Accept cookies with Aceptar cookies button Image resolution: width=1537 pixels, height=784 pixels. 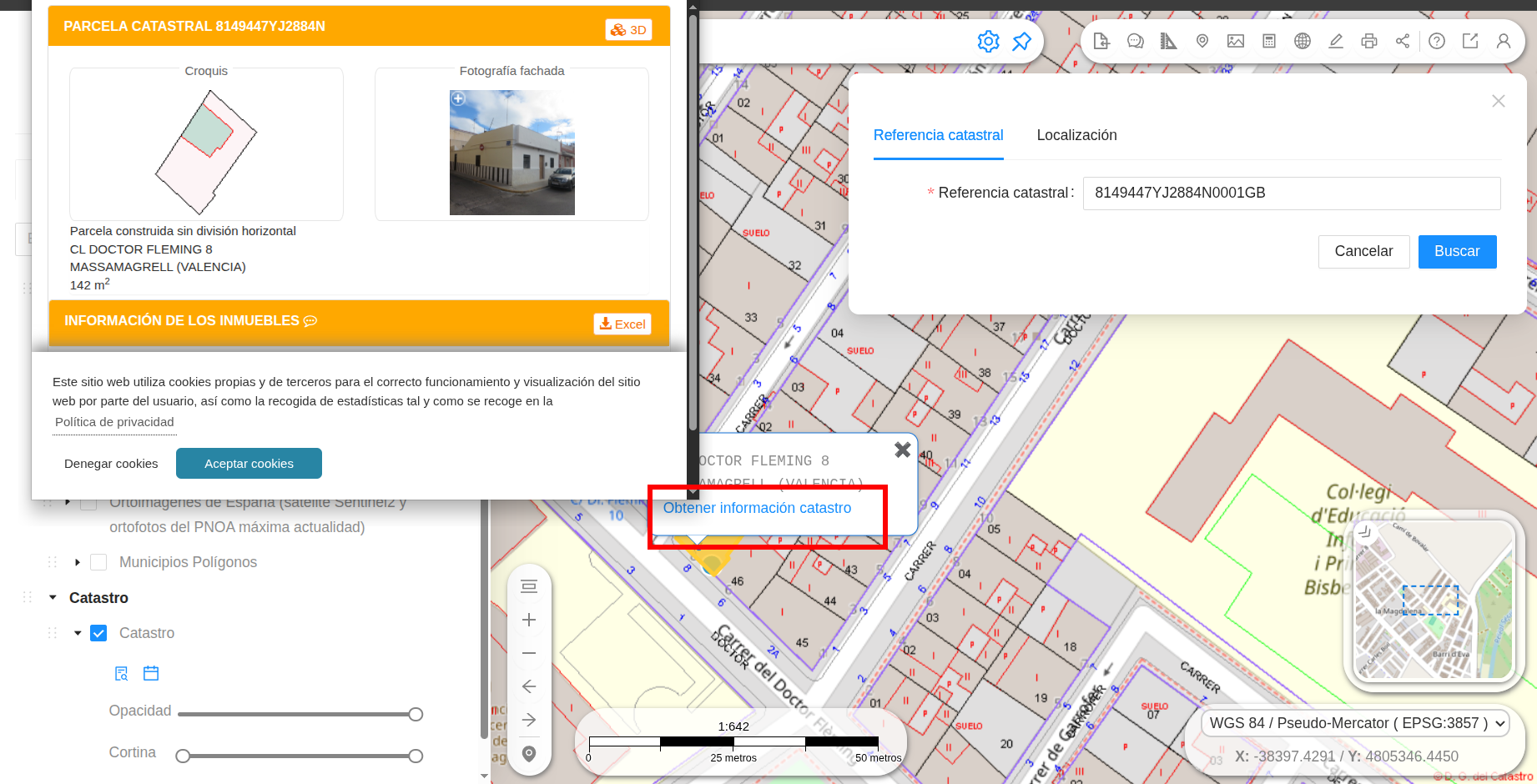click(249, 464)
